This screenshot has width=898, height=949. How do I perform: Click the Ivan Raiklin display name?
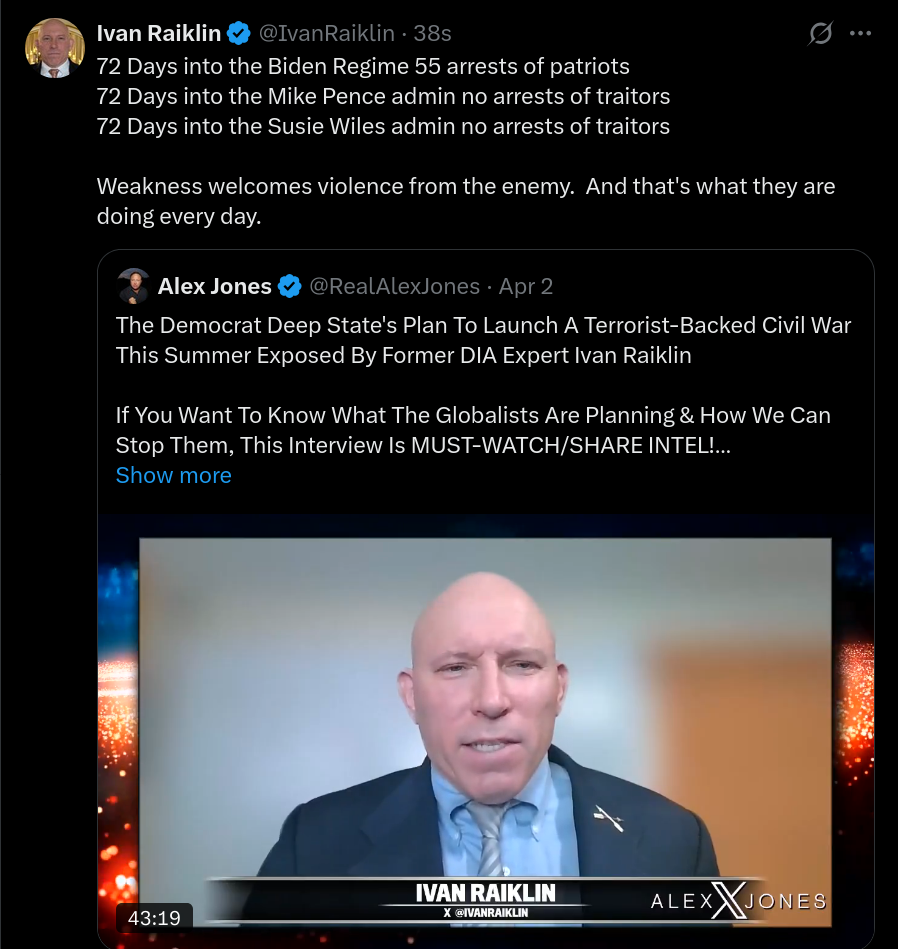159,33
